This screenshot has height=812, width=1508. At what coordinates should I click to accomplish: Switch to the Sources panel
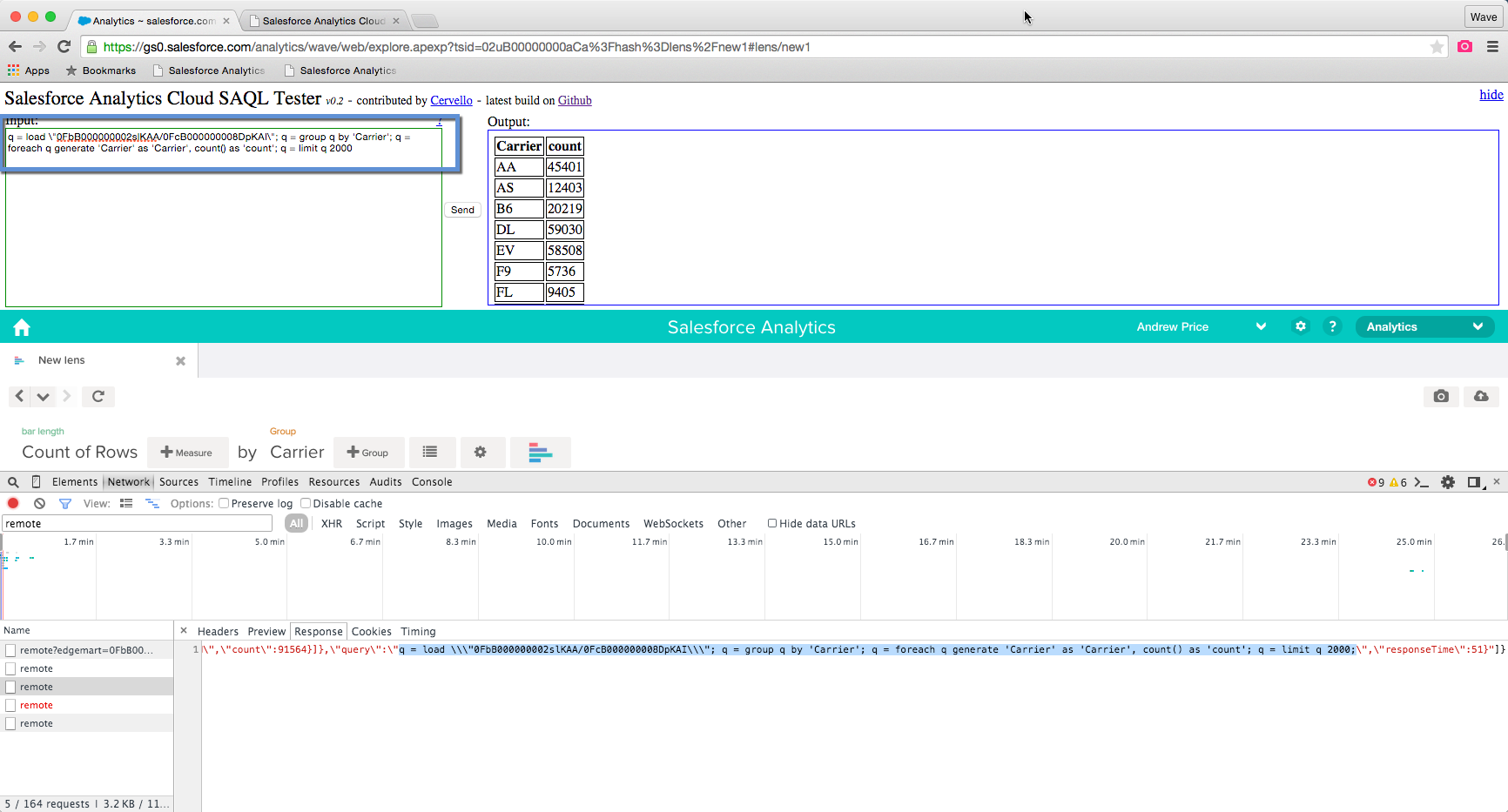[178, 482]
